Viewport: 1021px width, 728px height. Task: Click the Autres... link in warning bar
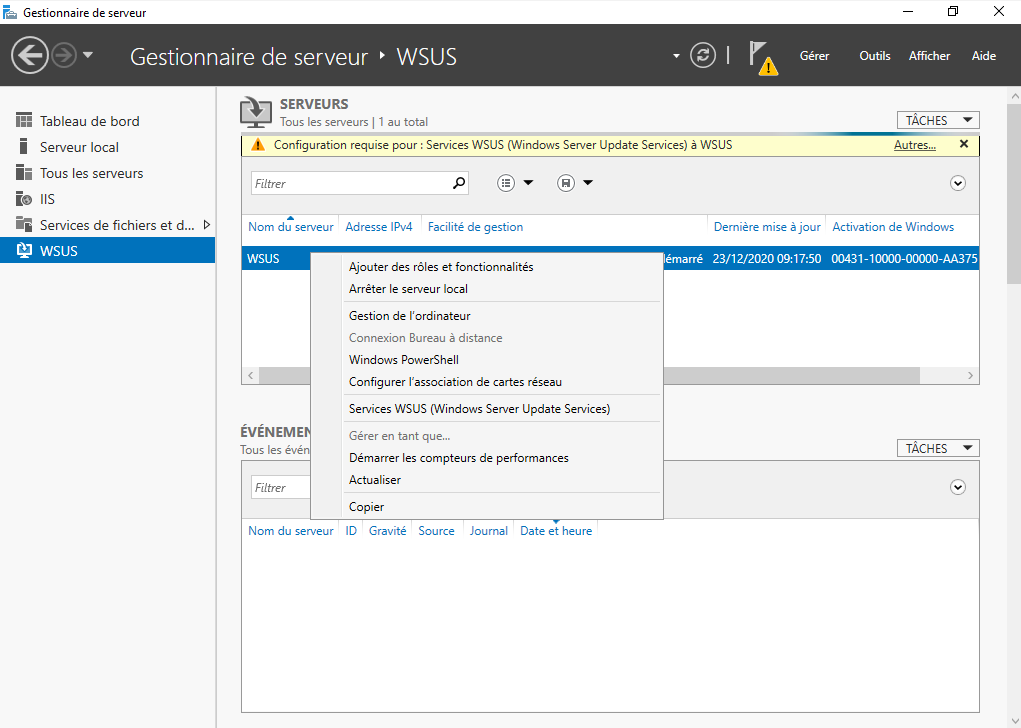[914, 145]
